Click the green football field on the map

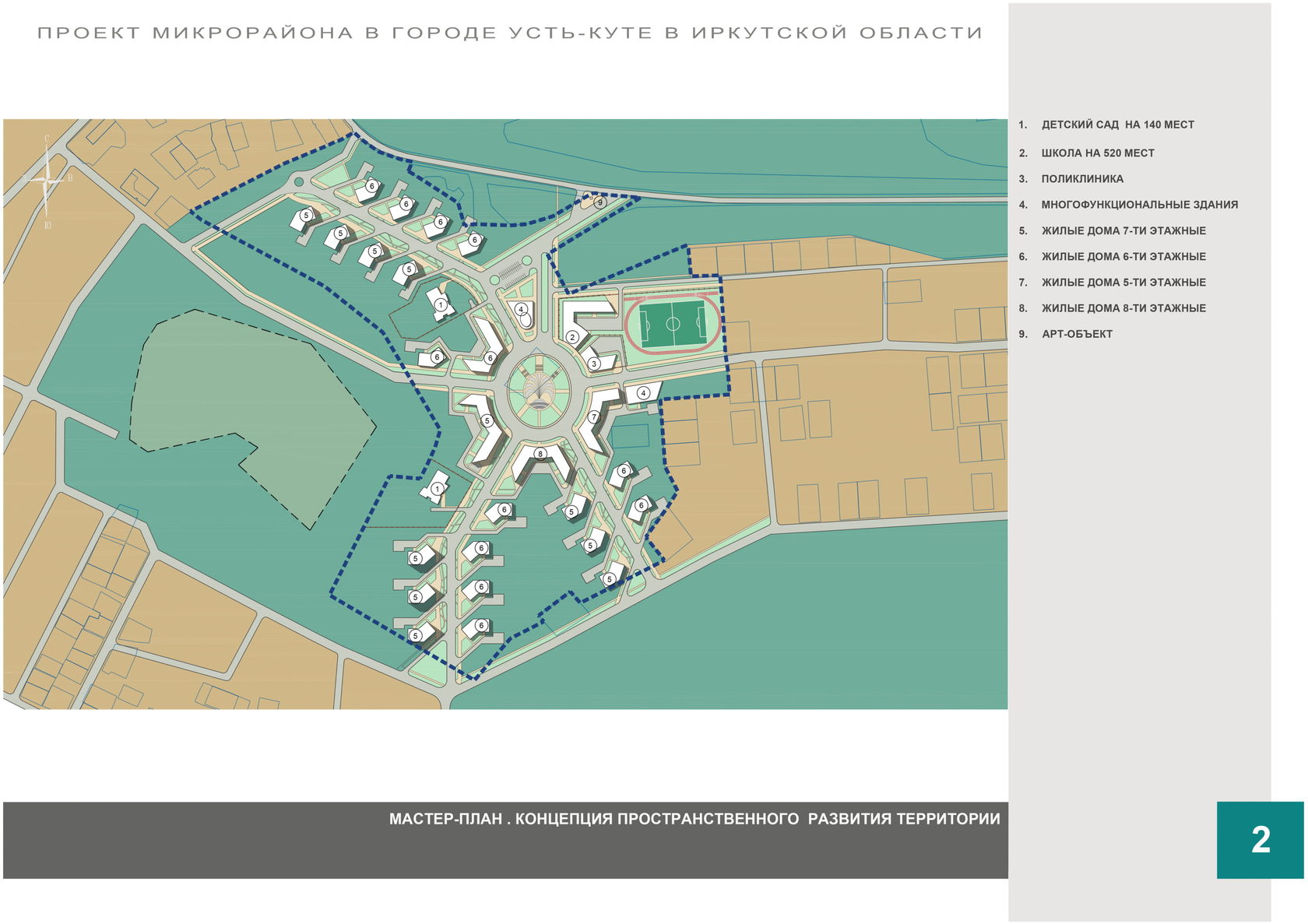[x=673, y=324]
